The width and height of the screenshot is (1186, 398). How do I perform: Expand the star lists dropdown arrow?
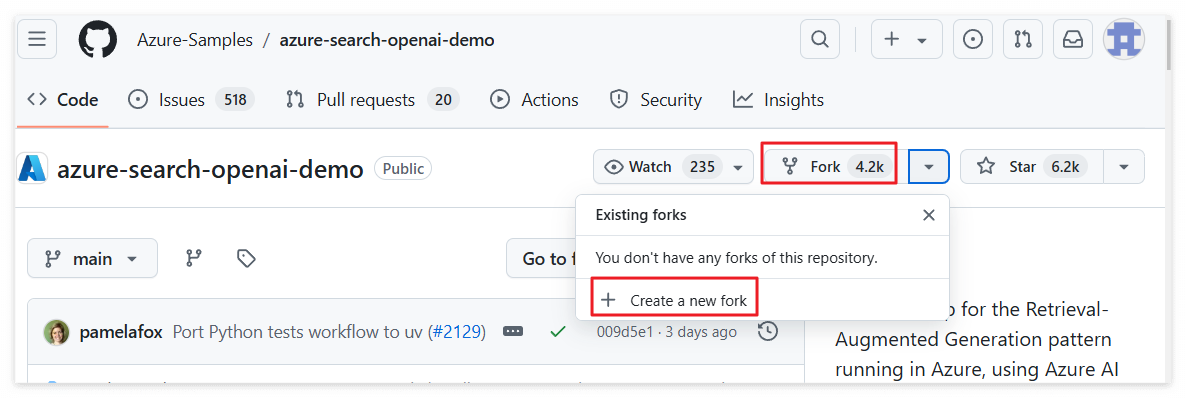tap(1124, 166)
